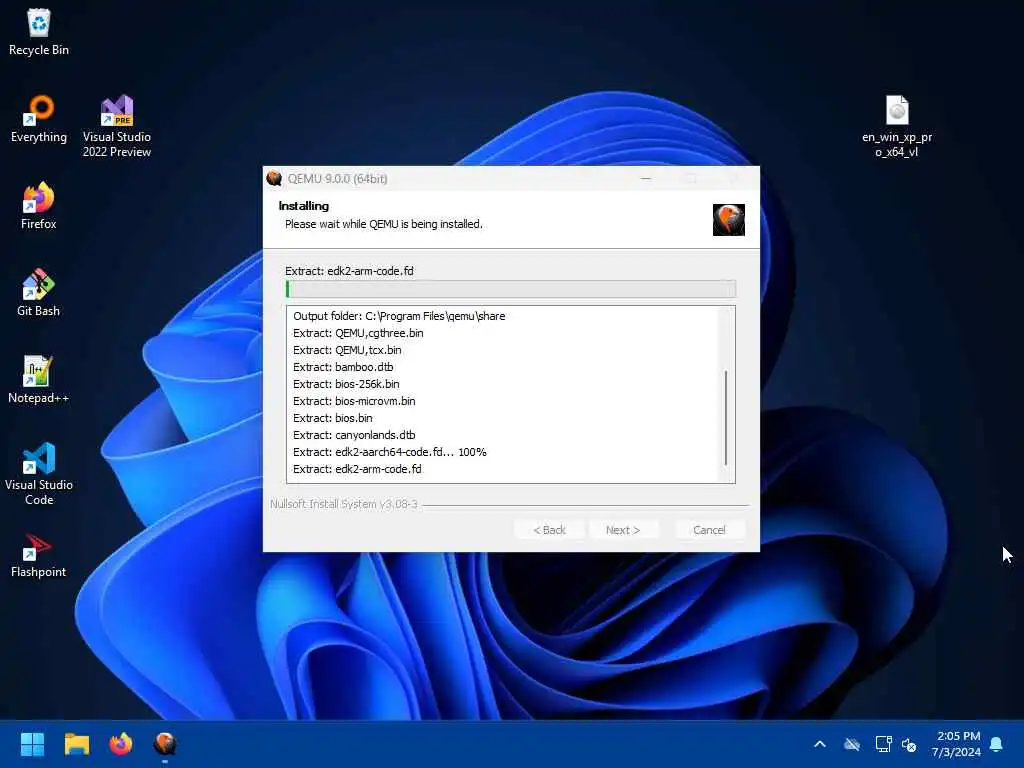Open Firefox from the taskbar
The height and width of the screenshot is (768, 1024).
(121, 744)
